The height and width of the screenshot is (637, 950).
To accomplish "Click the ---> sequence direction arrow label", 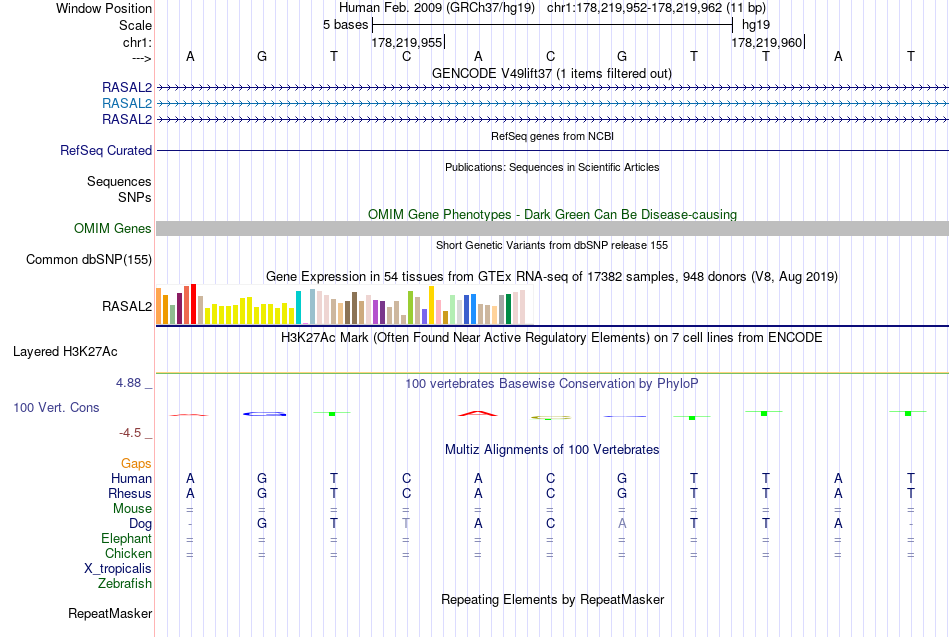I will (141, 58).
